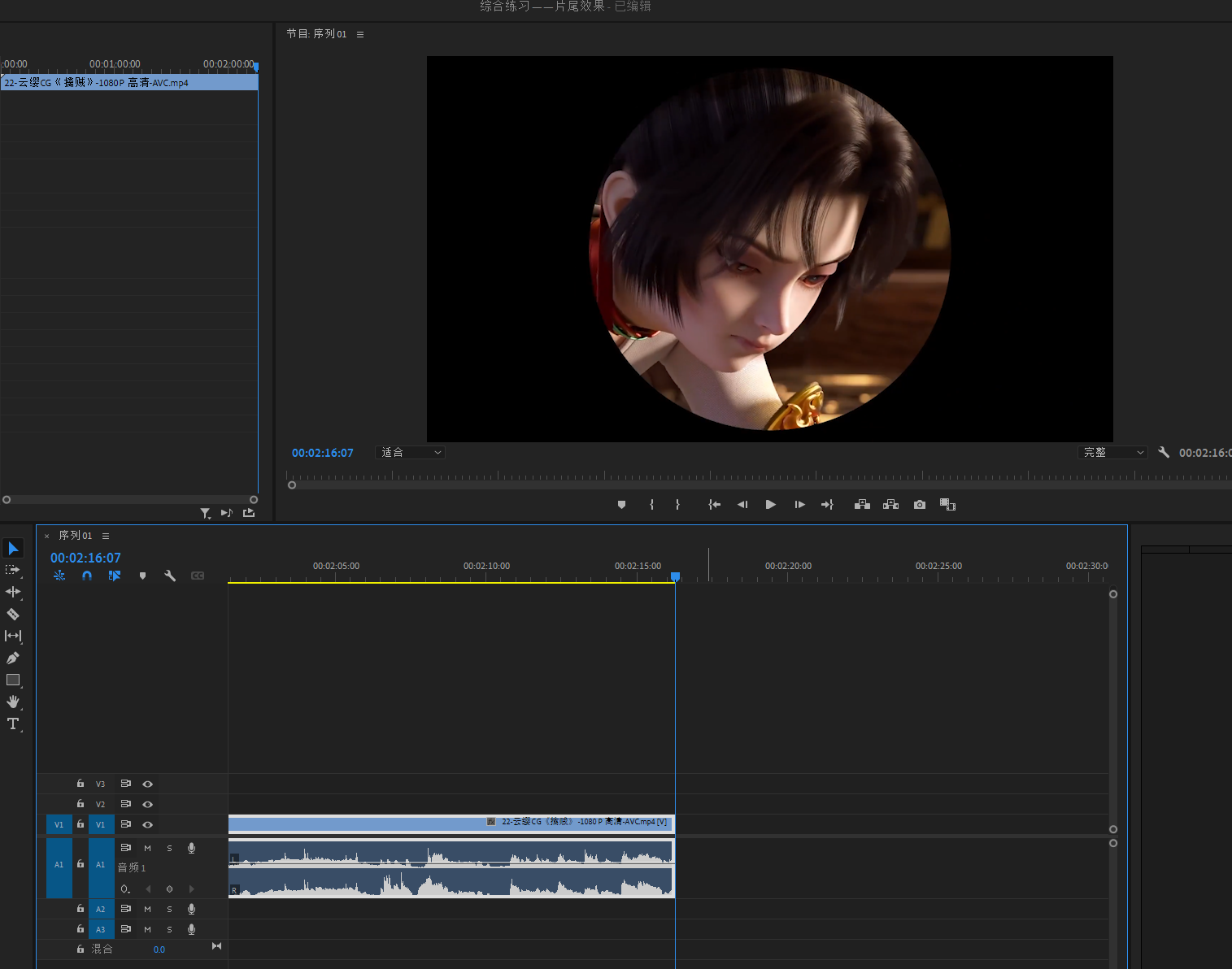This screenshot has width=1232, height=969.
Task: Select the Razor tool in the toolbox
Action: pos(13,615)
